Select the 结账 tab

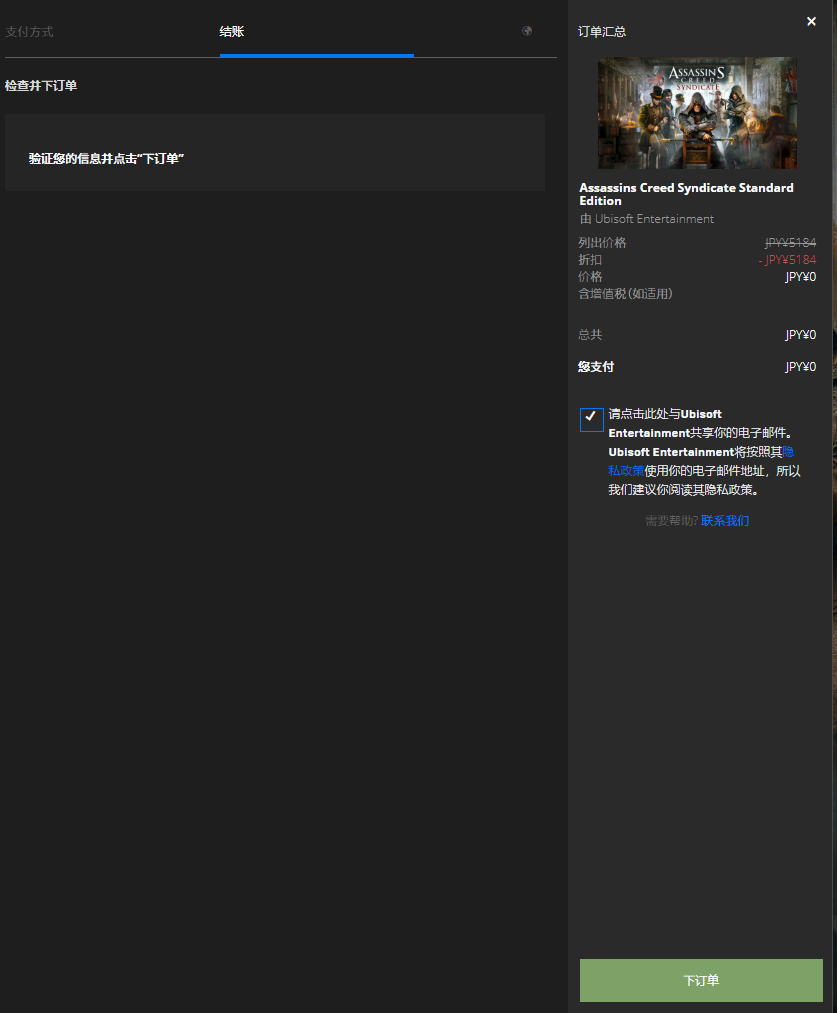pyautogui.click(x=232, y=32)
